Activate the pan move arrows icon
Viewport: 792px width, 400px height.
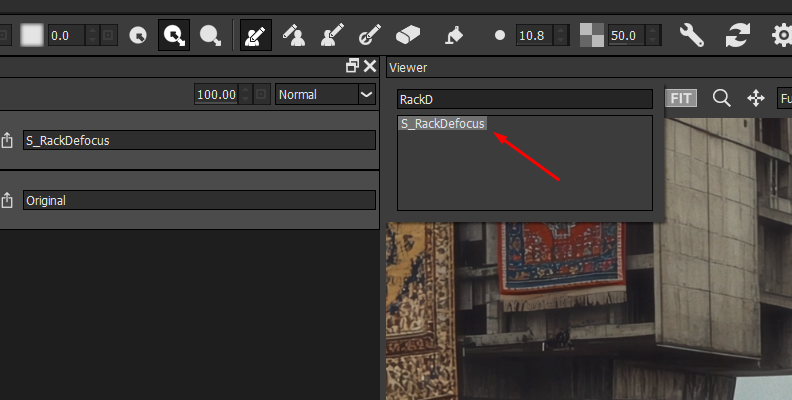click(x=756, y=98)
